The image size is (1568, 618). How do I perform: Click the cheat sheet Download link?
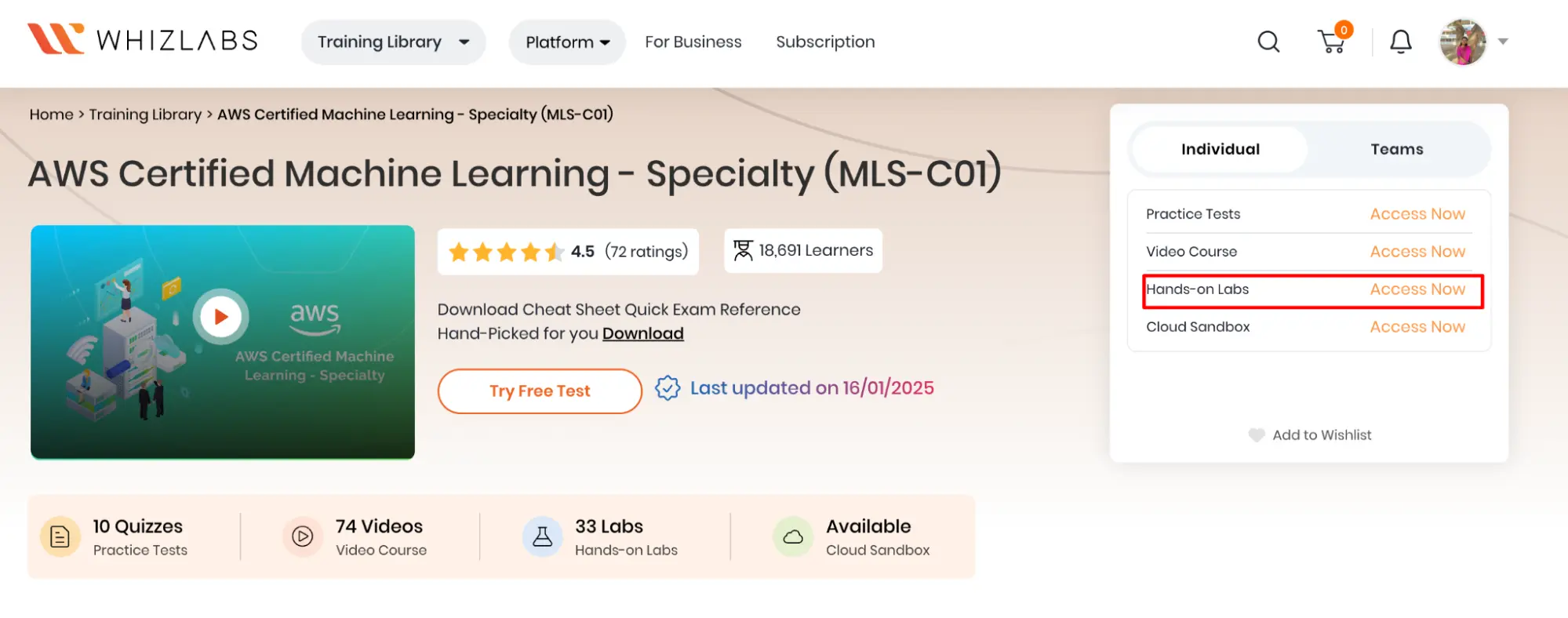643,333
